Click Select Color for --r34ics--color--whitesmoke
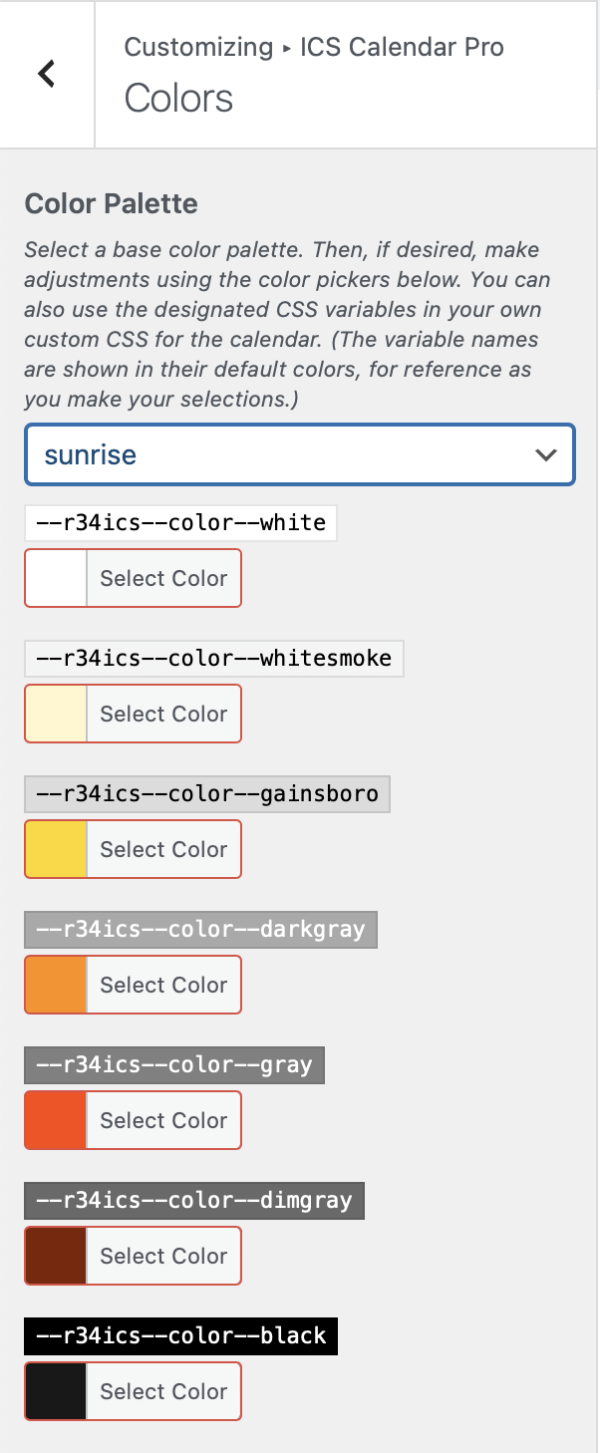The width and height of the screenshot is (600, 1453). [x=163, y=713]
